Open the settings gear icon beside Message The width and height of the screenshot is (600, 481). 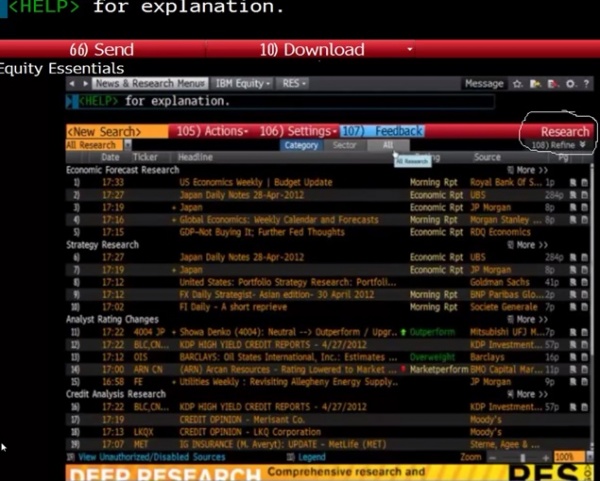[x=570, y=84]
